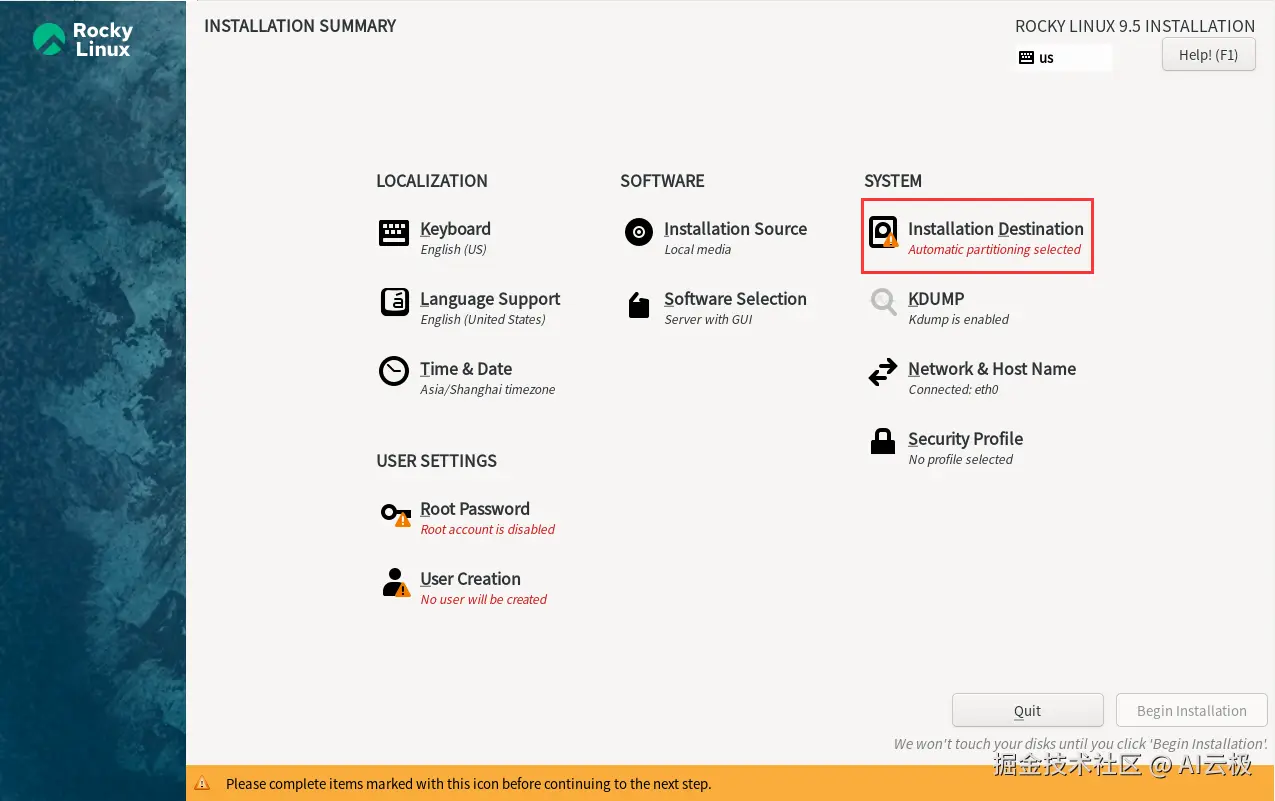The height and width of the screenshot is (801, 1275).
Task: Select the 'us' keyboard layout indicator
Action: coord(1063,58)
